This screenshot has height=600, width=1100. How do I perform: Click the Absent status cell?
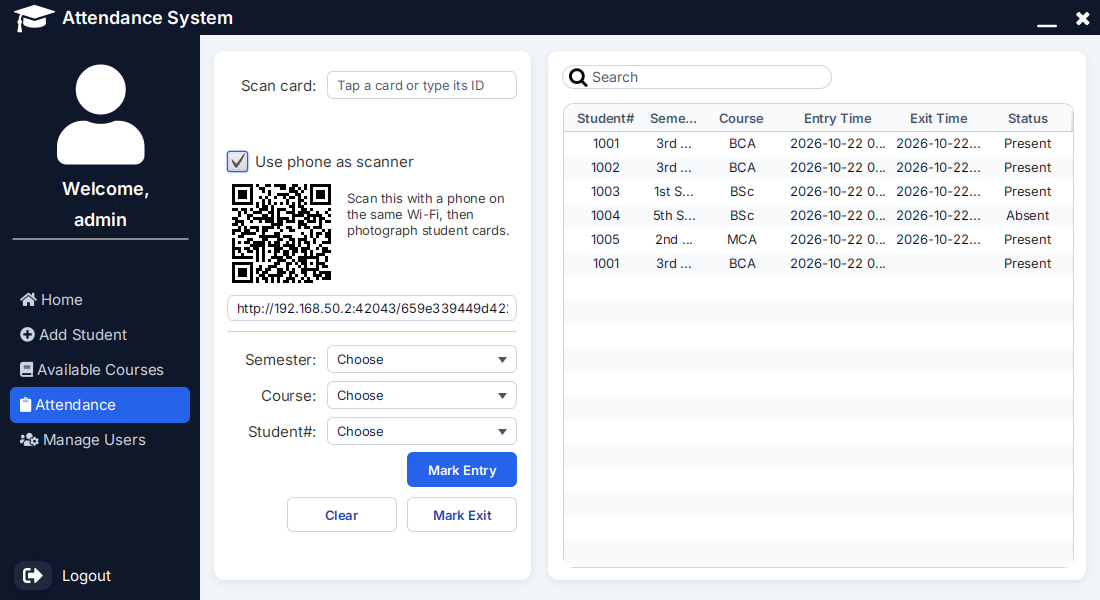(x=1028, y=215)
